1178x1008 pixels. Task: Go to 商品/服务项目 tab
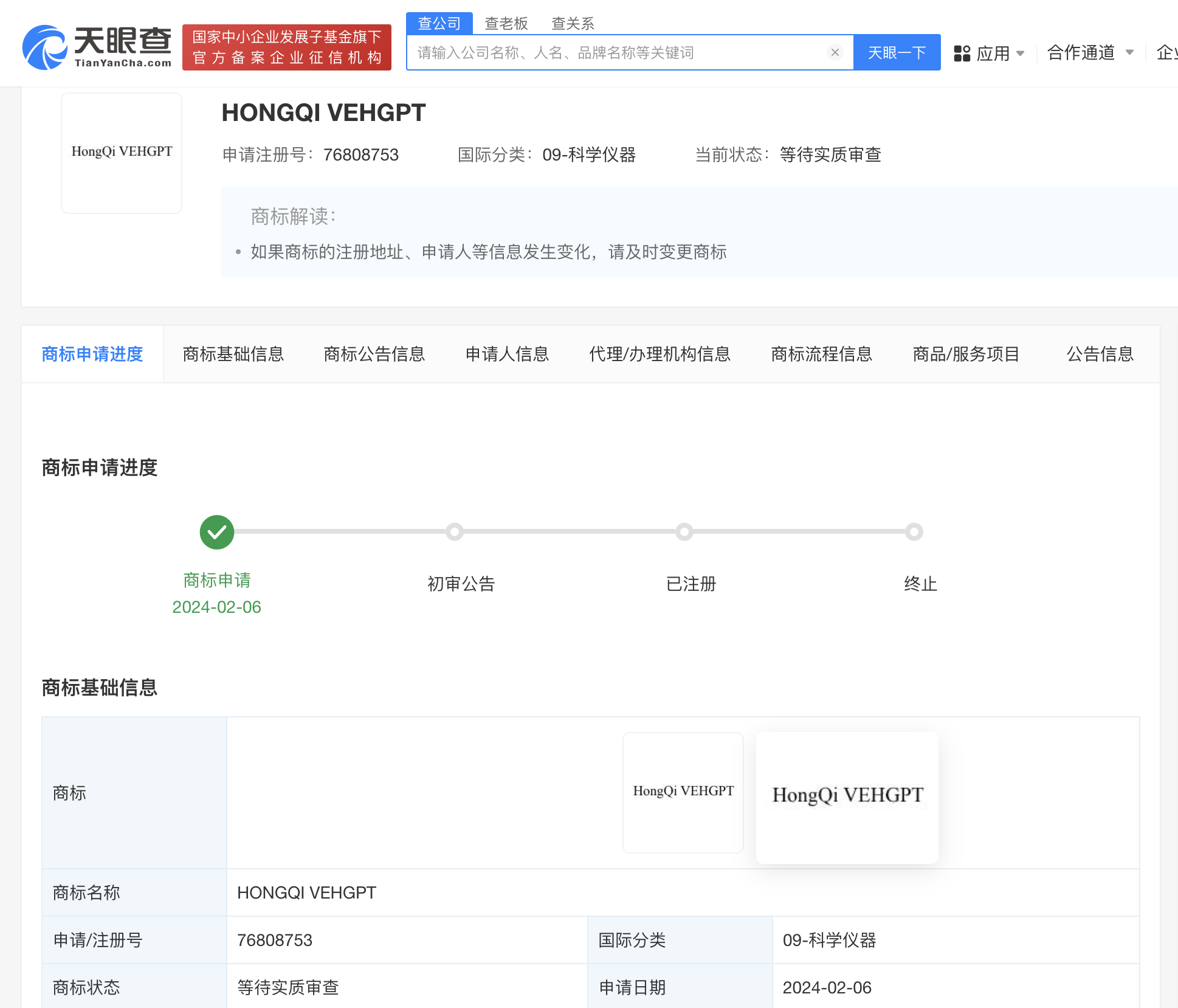(966, 354)
